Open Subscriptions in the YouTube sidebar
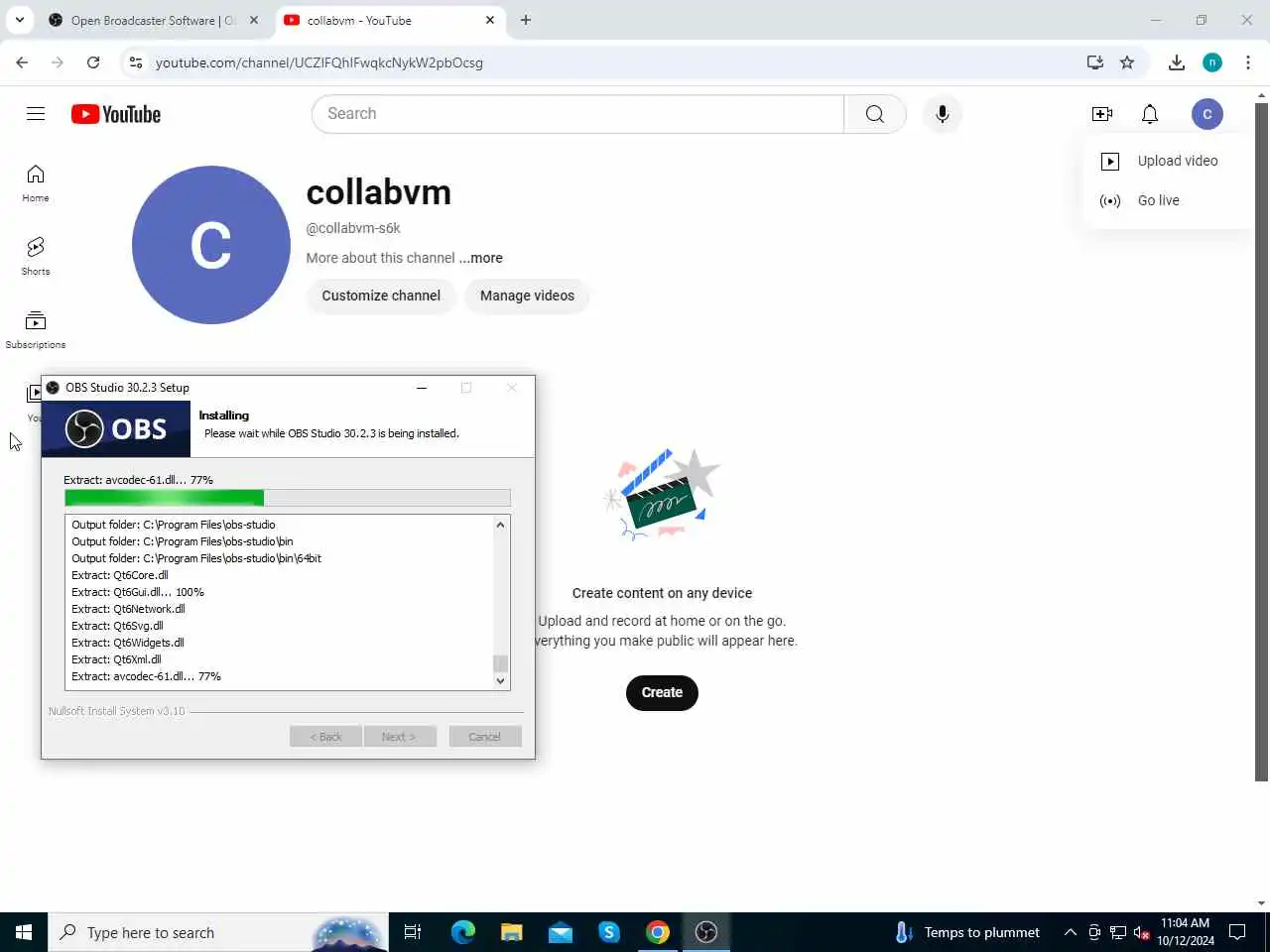 pyautogui.click(x=36, y=330)
